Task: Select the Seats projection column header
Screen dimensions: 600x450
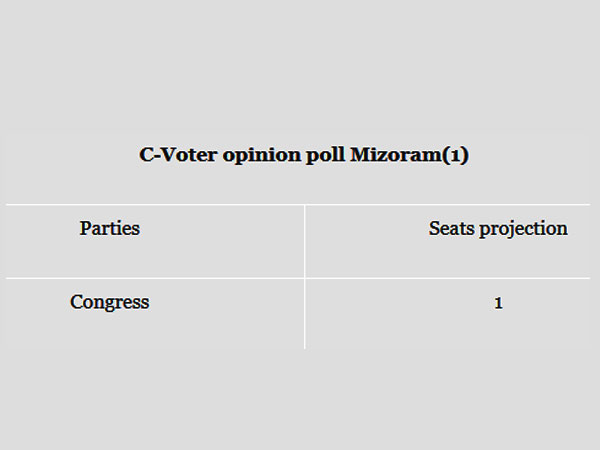Action: tap(498, 228)
